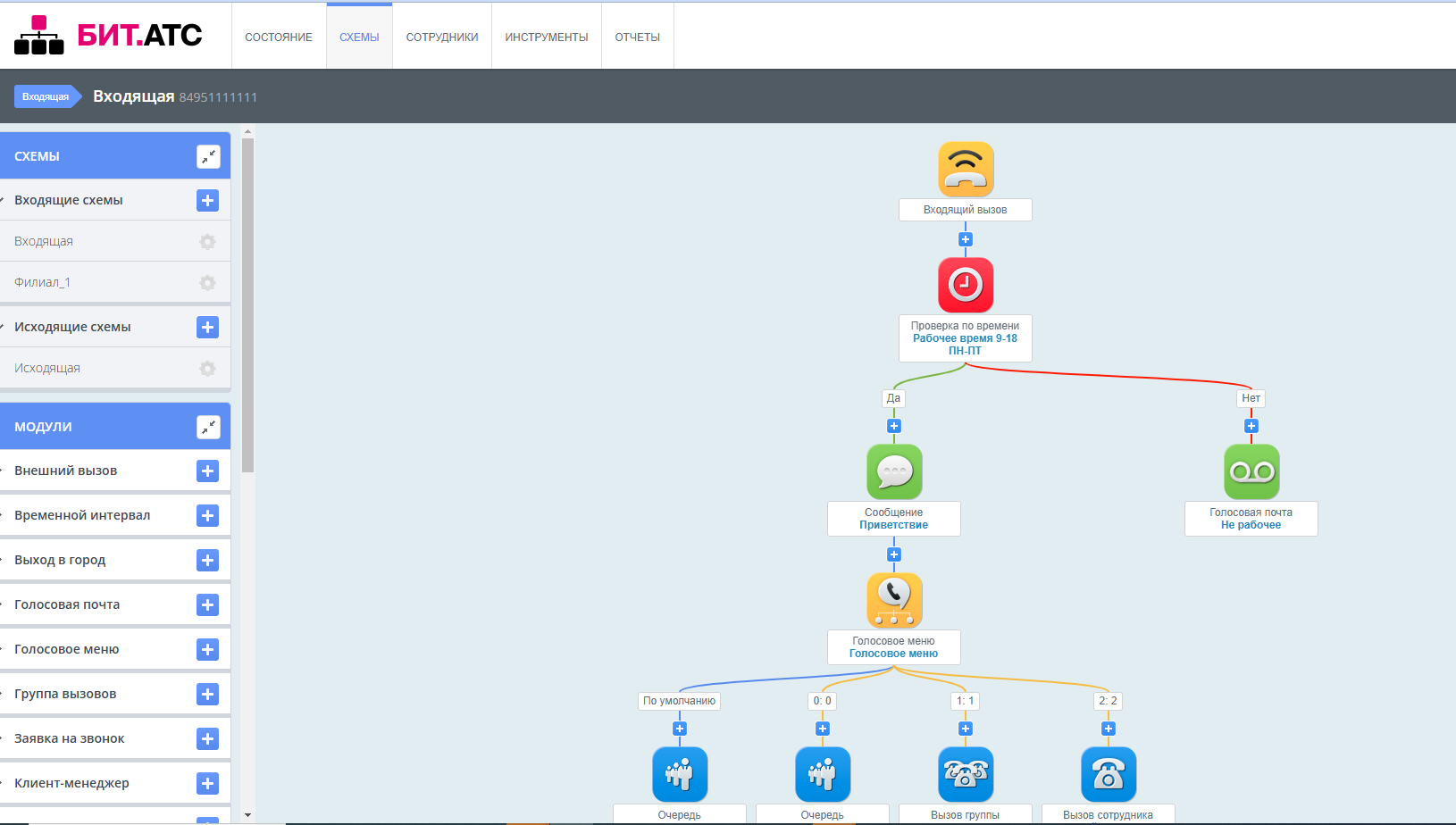Select the Исходящая scheme in sidebar

(47, 368)
